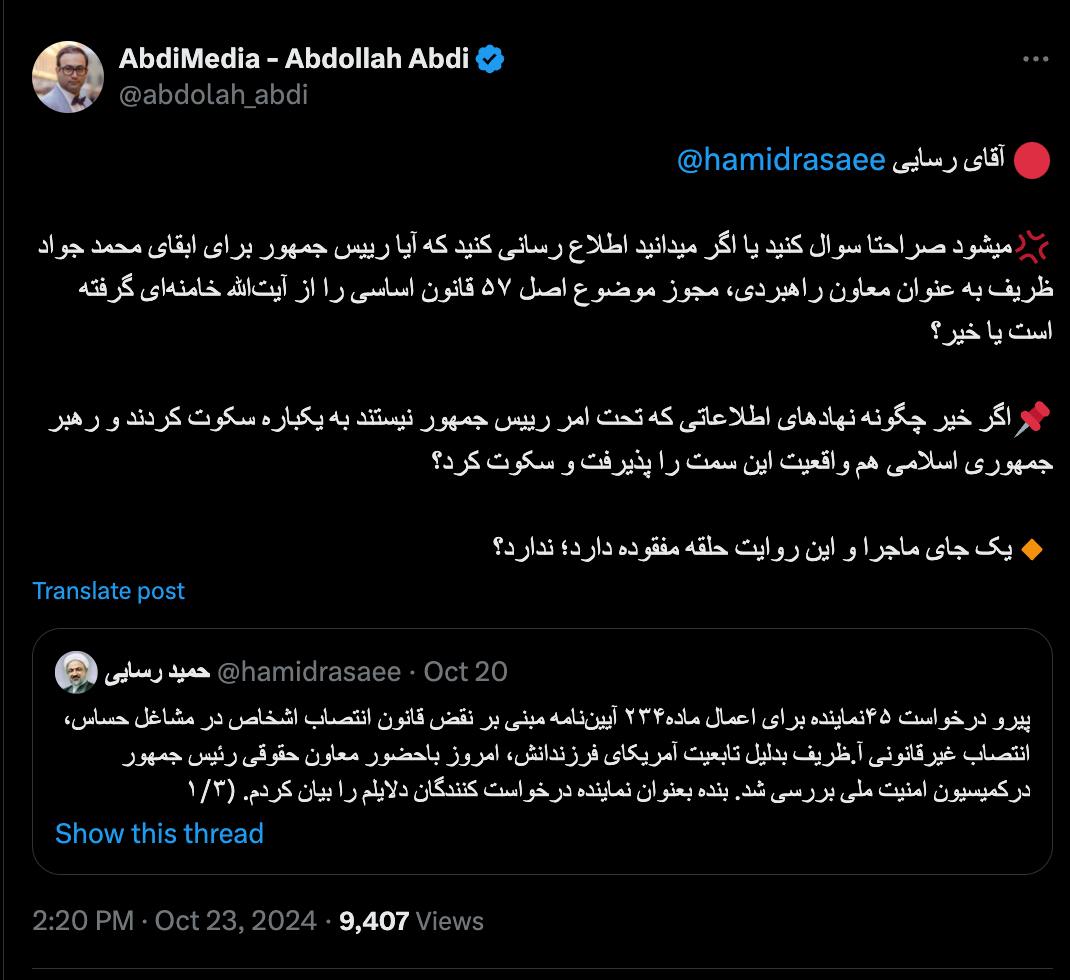Open the @abdolah_abdi handle
The width and height of the screenshot is (1070, 980).
(213, 94)
